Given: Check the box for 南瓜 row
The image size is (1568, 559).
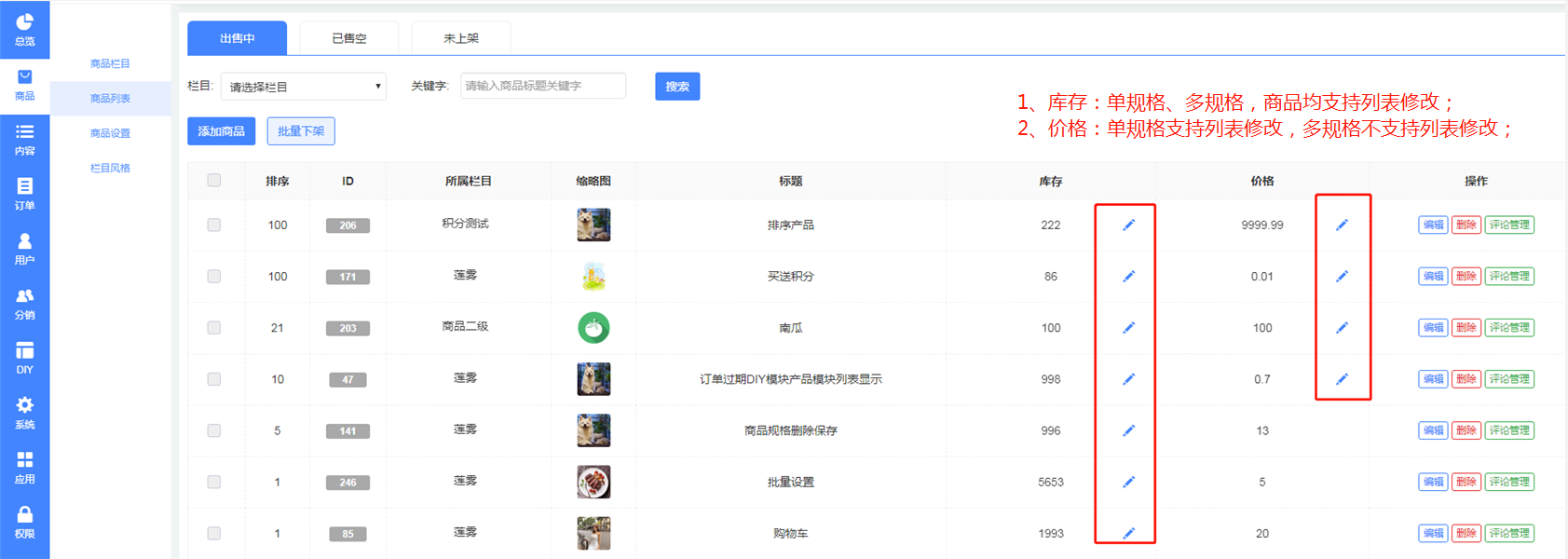Looking at the screenshot, I should (214, 327).
